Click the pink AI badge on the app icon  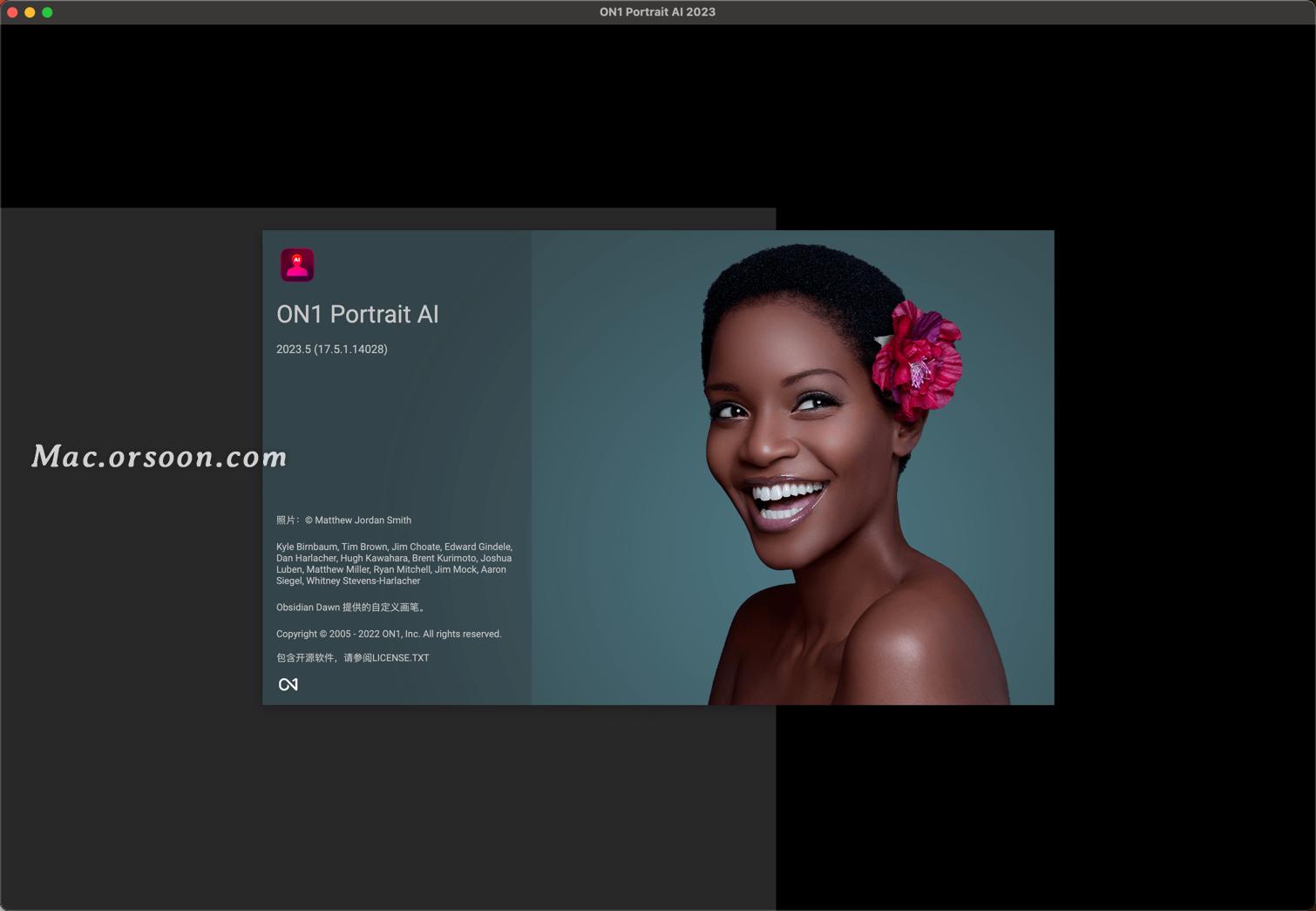click(297, 258)
